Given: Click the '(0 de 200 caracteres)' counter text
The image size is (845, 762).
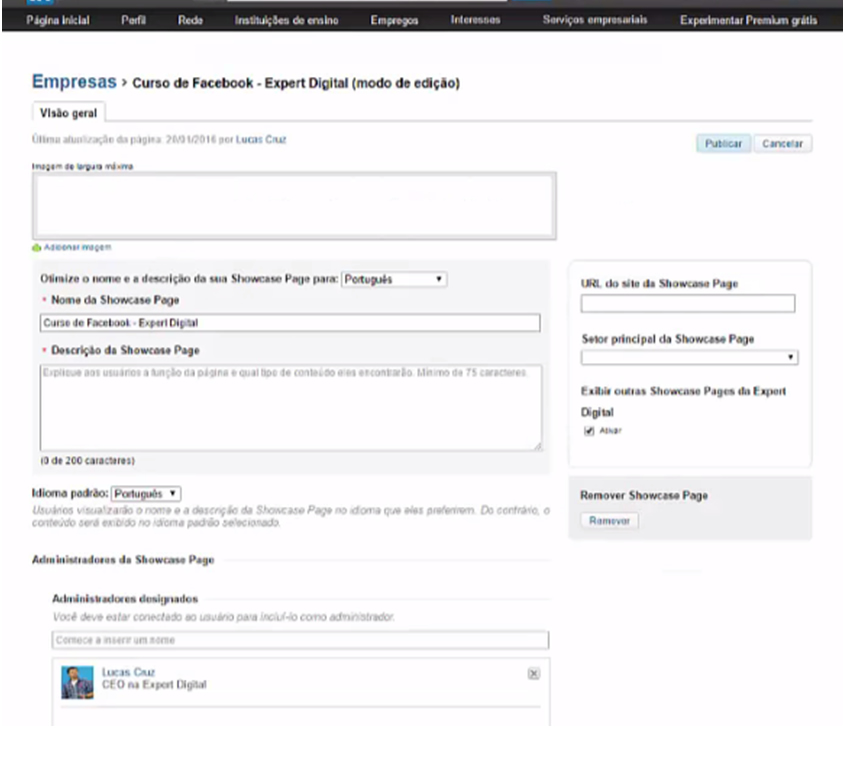Looking at the screenshot, I should 87,461.
